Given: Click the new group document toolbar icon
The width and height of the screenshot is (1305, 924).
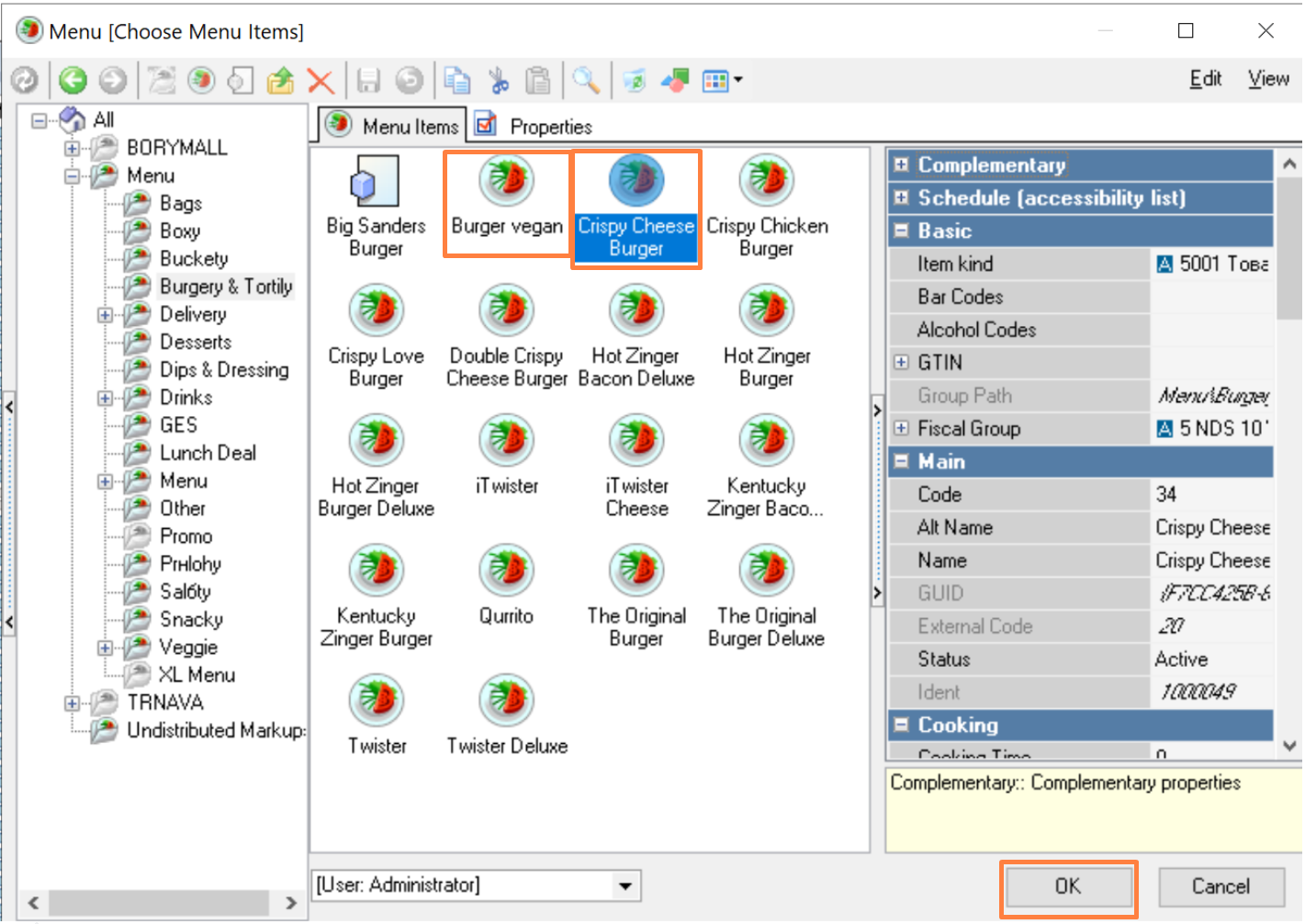Looking at the screenshot, I should [241, 81].
